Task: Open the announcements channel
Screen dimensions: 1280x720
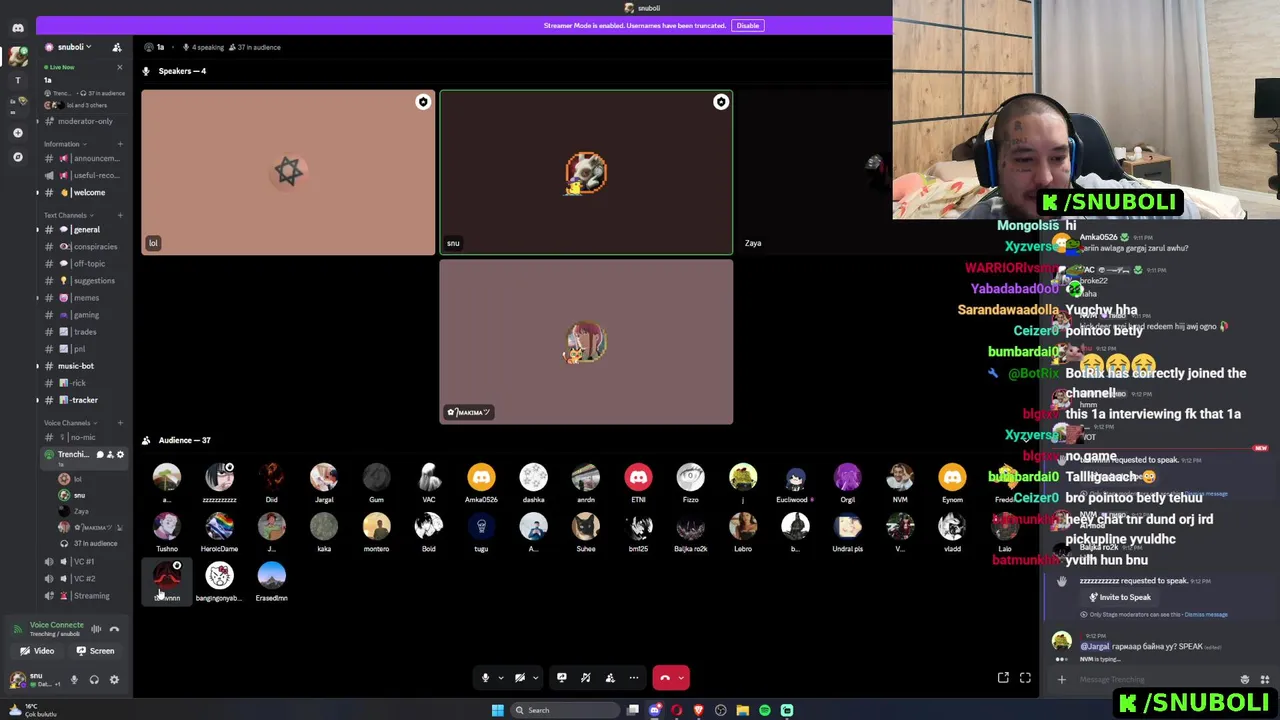Action: 83,158
